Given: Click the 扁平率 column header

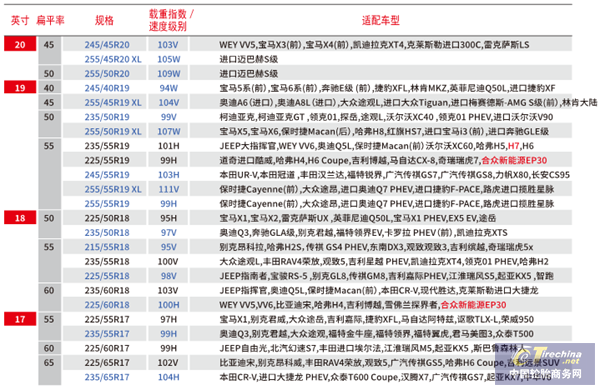Looking at the screenshot, I should pyautogui.click(x=50, y=20).
